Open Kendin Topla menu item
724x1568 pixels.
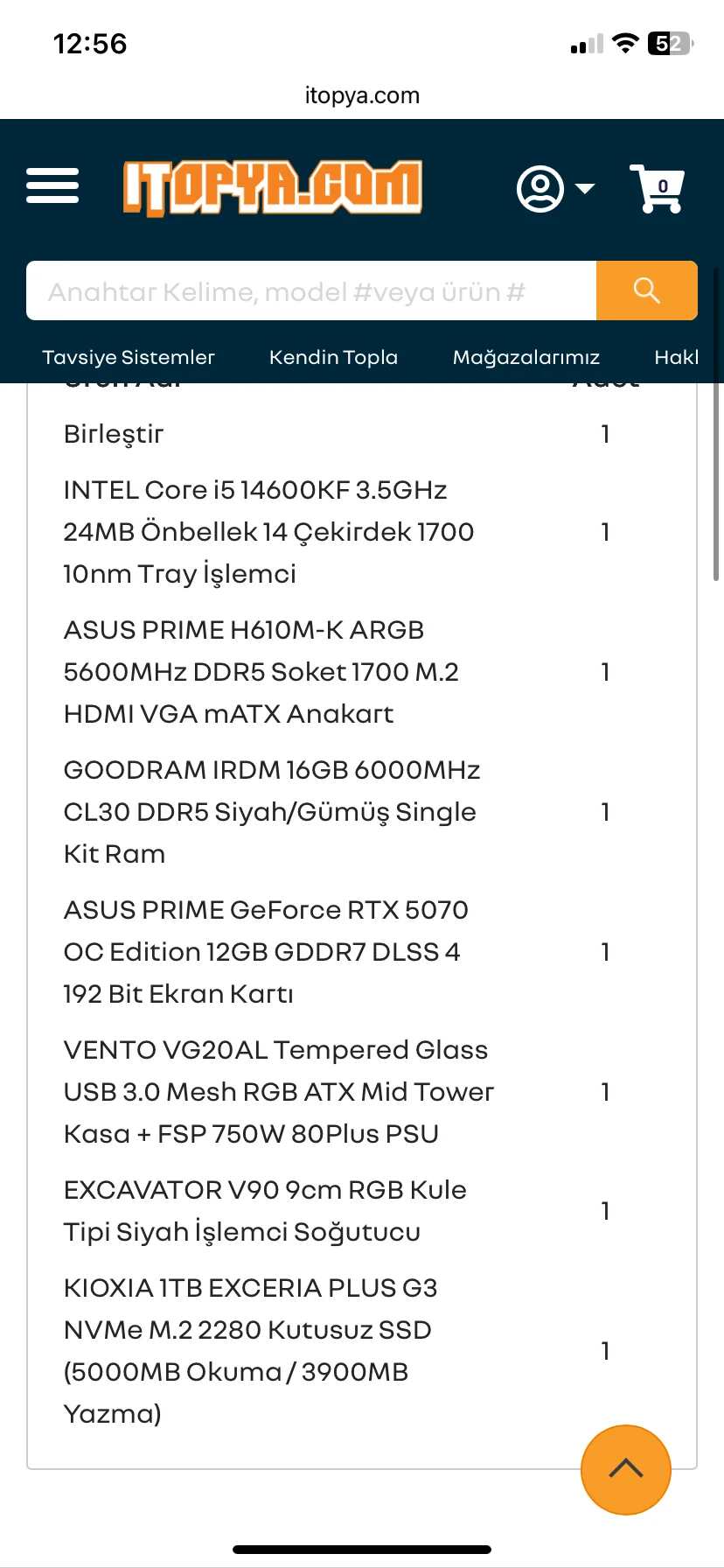point(333,357)
